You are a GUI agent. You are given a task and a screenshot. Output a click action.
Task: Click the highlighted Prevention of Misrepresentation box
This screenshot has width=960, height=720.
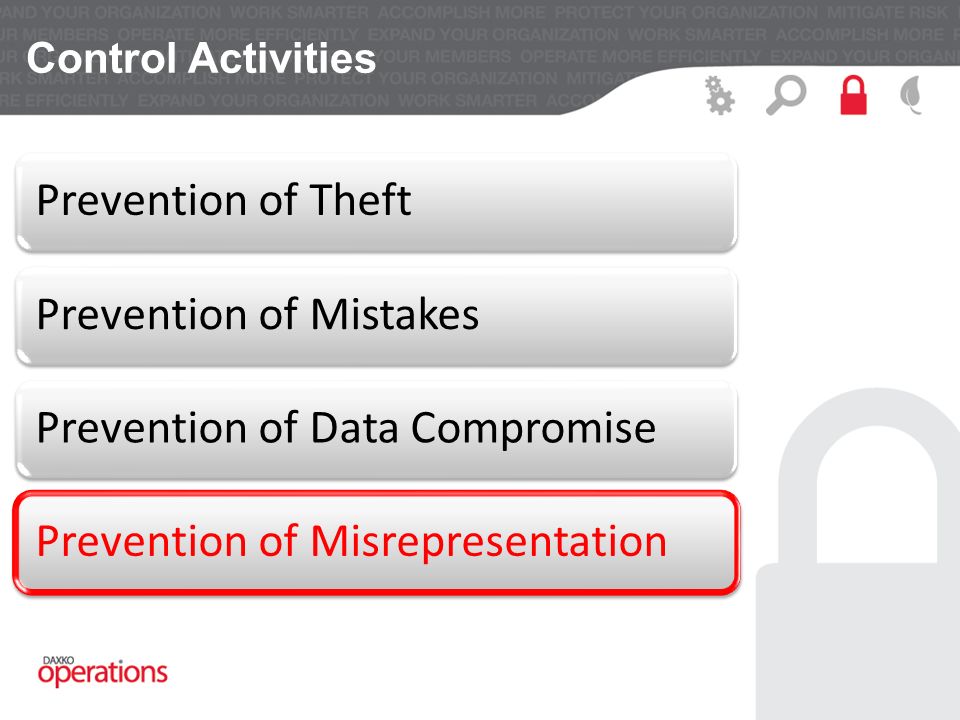(x=376, y=542)
